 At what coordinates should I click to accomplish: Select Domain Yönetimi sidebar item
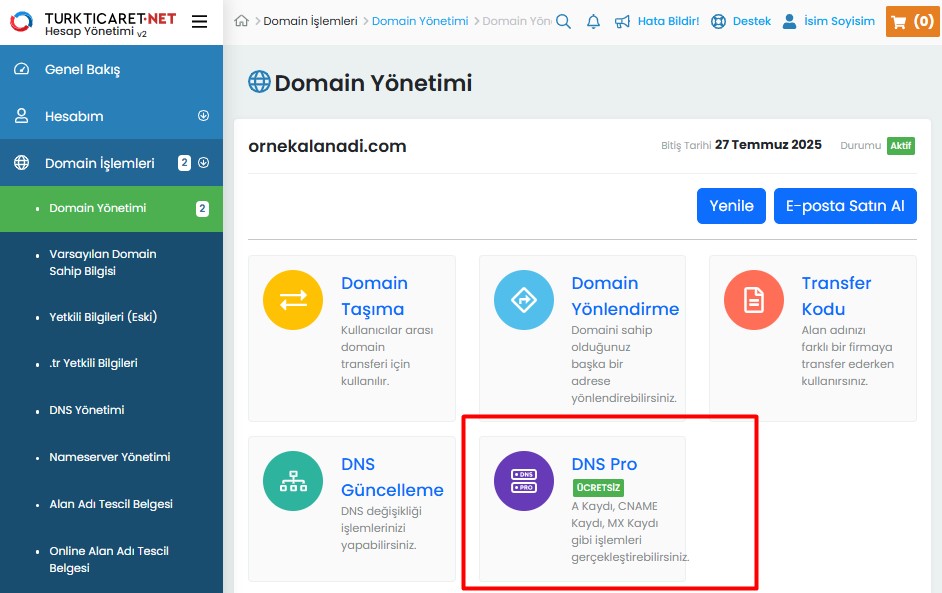coord(111,208)
